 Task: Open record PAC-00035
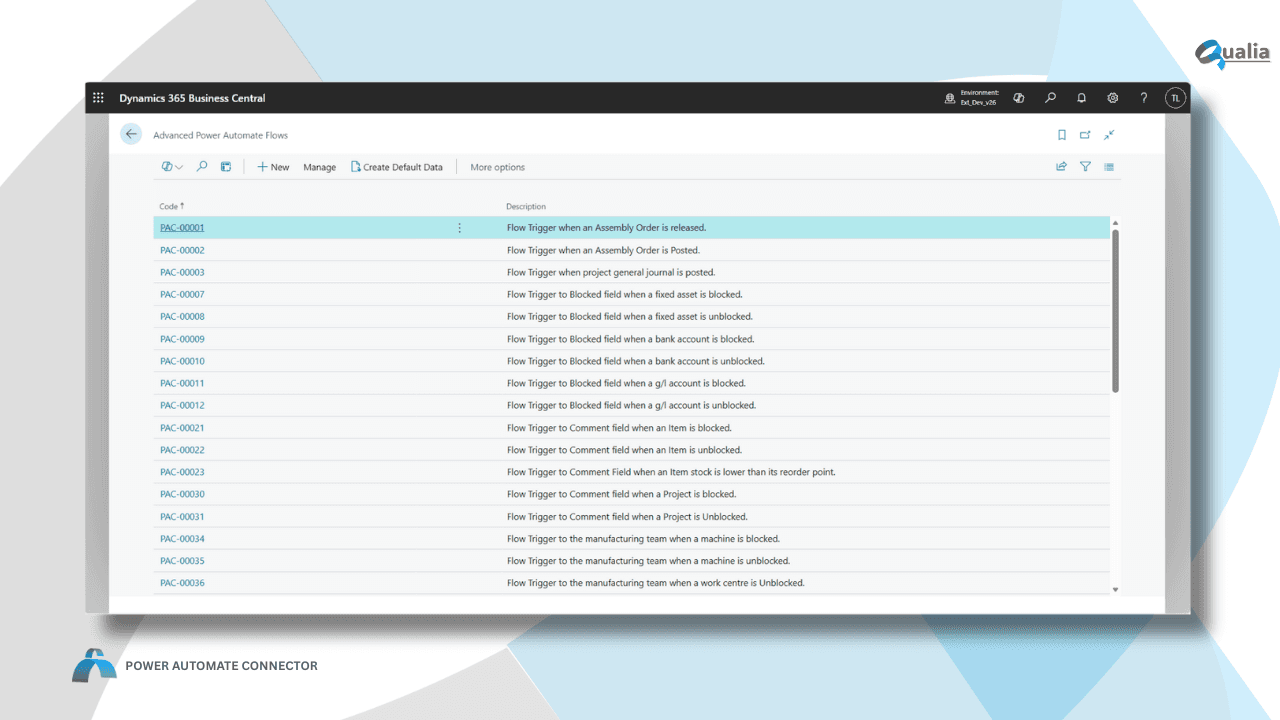pos(182,561)
